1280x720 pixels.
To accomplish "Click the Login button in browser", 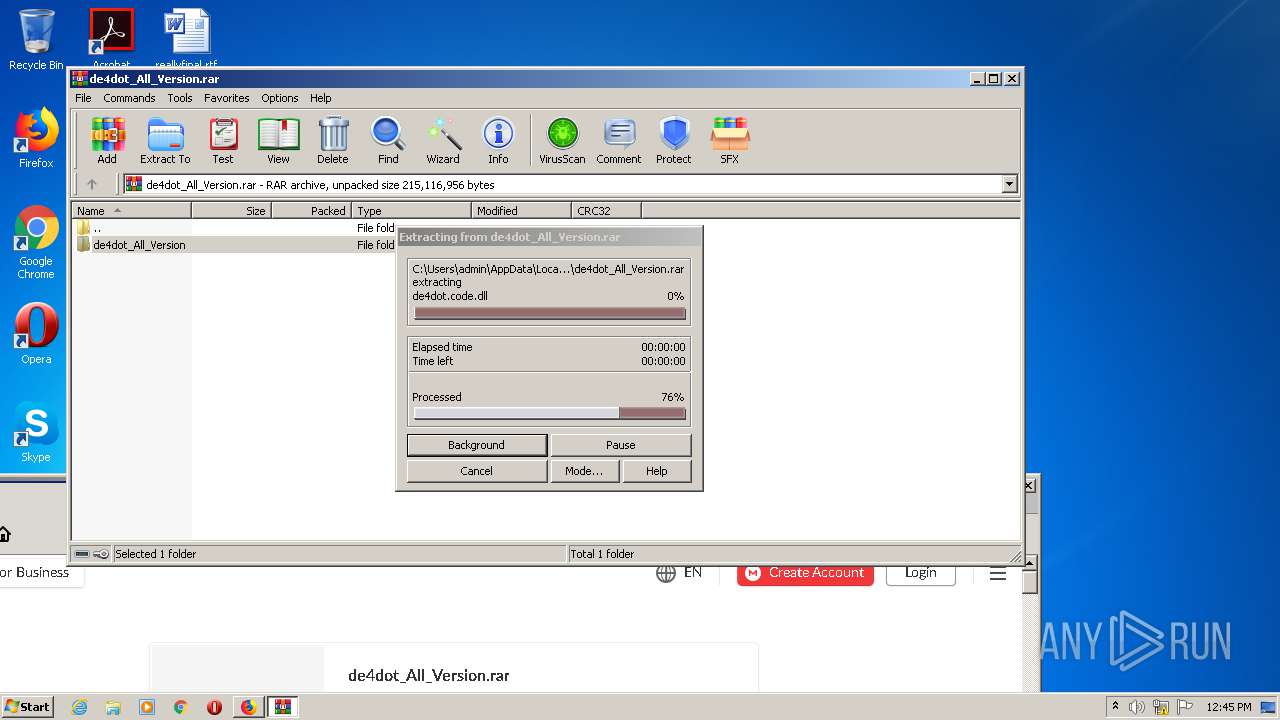I will point(921,573).
